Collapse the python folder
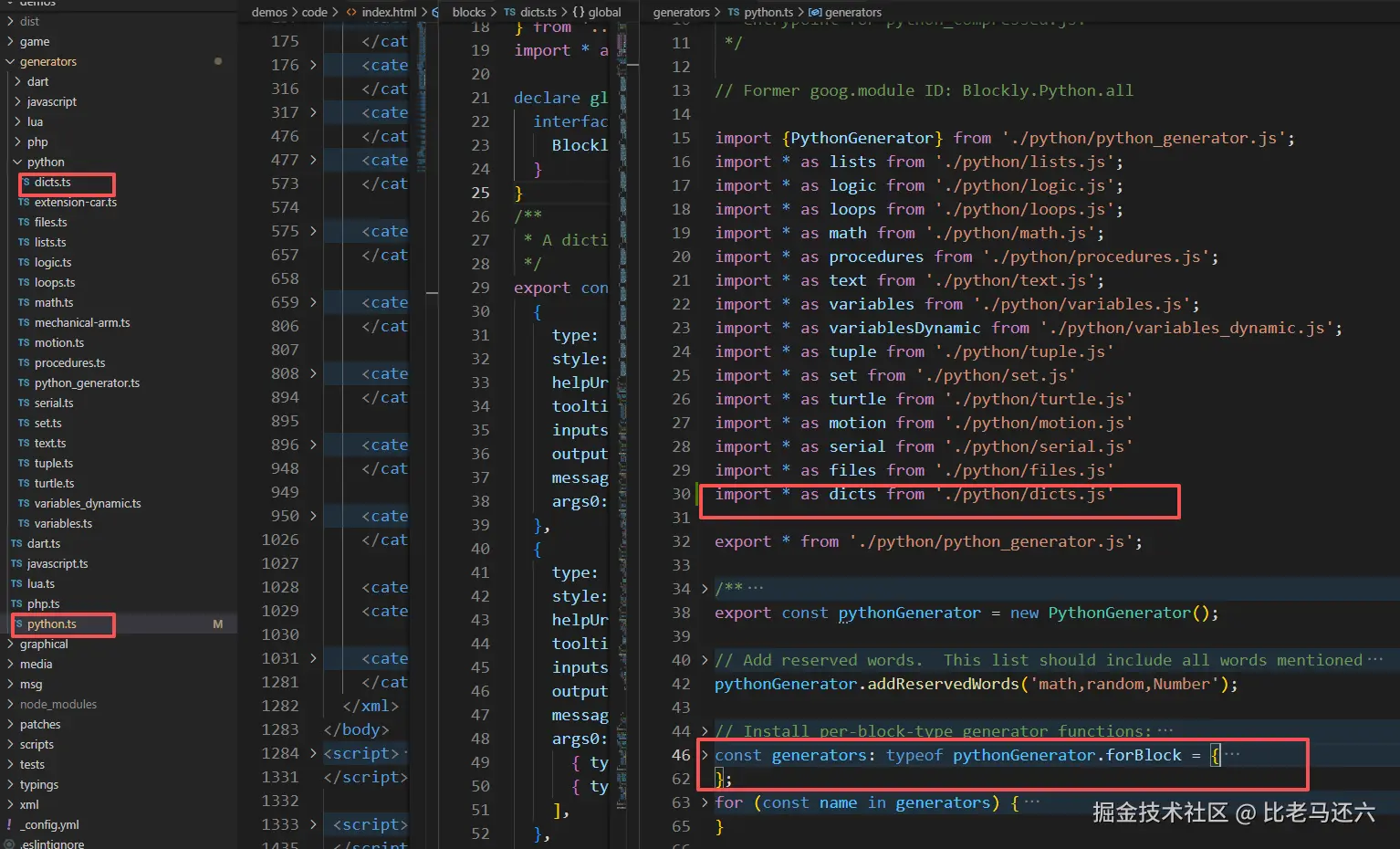1400x849 pixels. (17, 162)
